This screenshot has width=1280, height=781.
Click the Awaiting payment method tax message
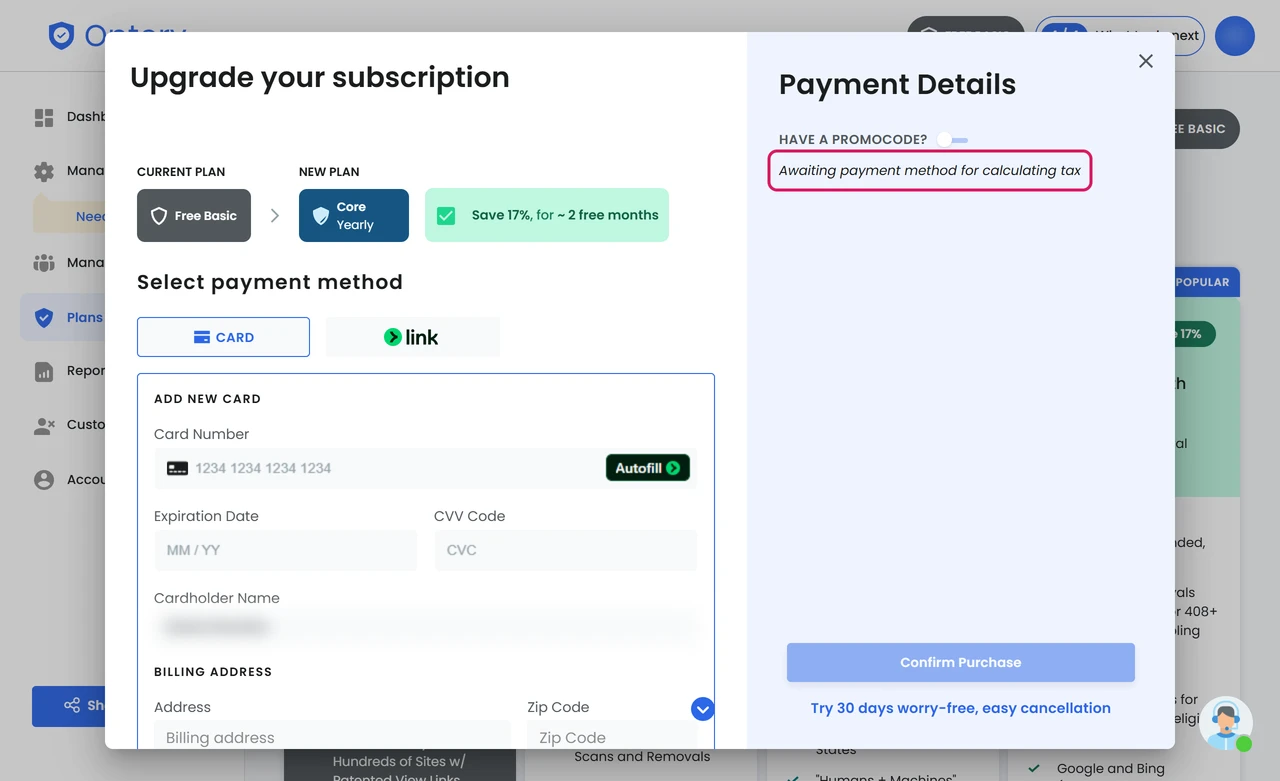click(x=930, y=171)
